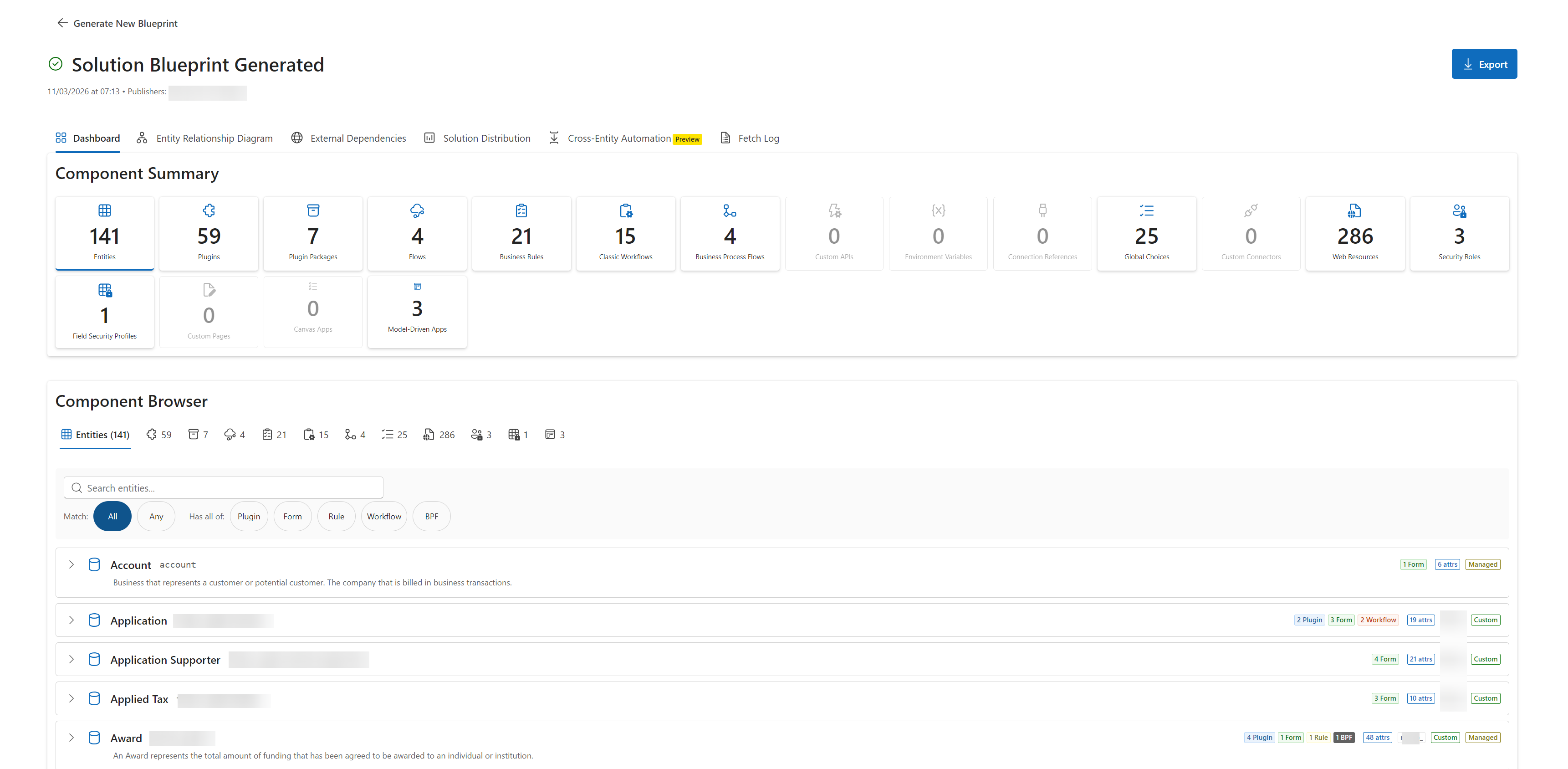This screenshot has height=769, width=1568.
Task: Open the Model-Driven Apps card showing 3
Action: click(x=417, y=312)
